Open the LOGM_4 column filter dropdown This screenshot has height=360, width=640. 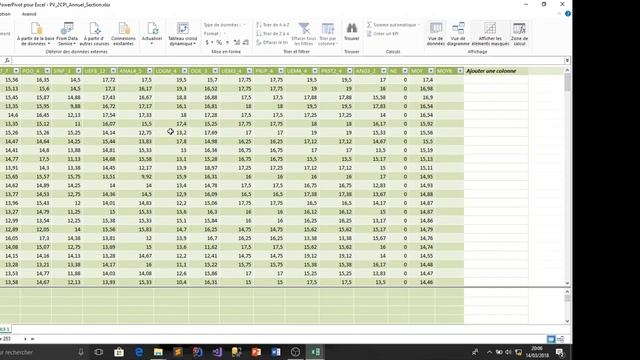[x=184, y=71]
